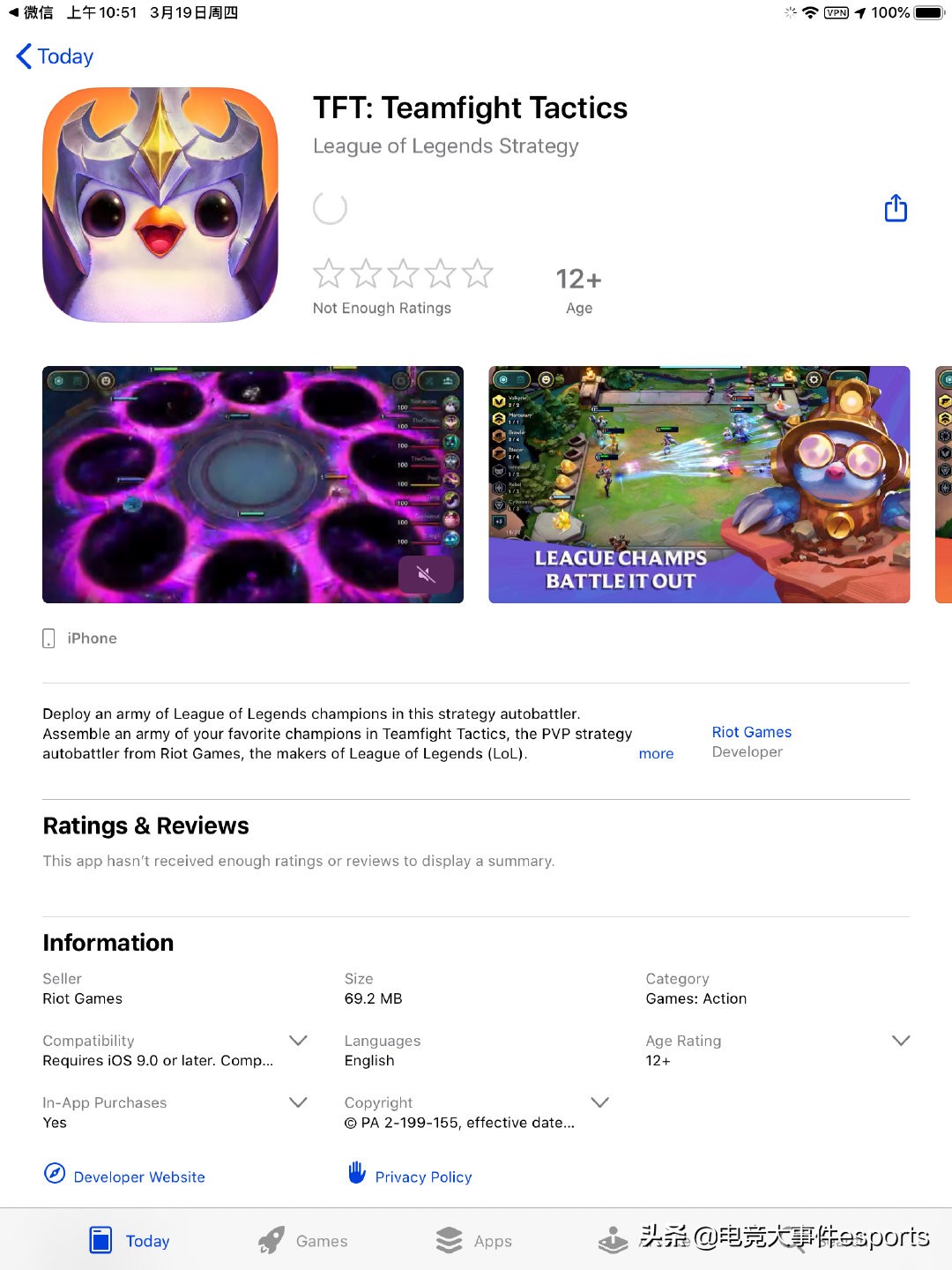Tap the Developer Website compass icon

tap(55, 1173)
